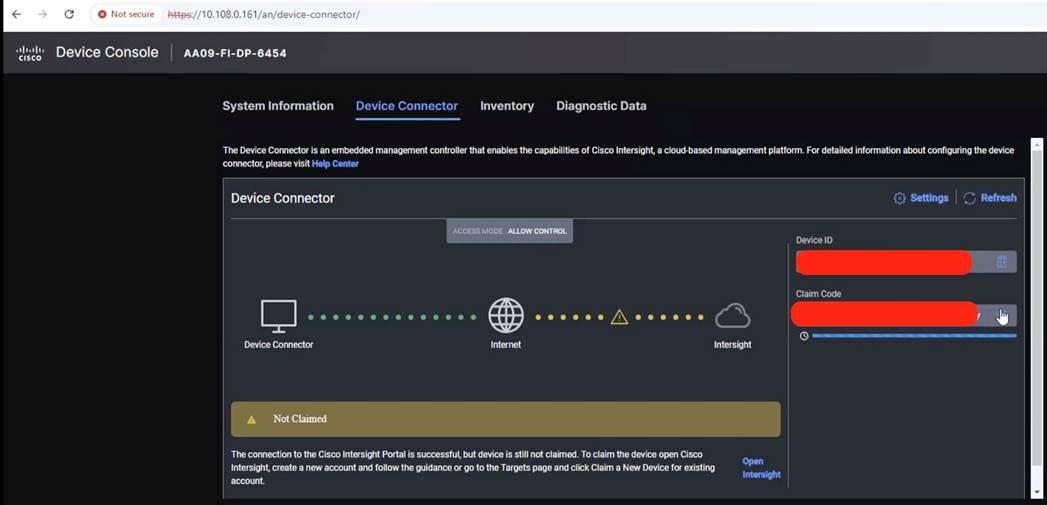Click the Internet globe icon
Image resolution: width=1047 pixels, height=505 pixels.
click(x=506, y=315)
